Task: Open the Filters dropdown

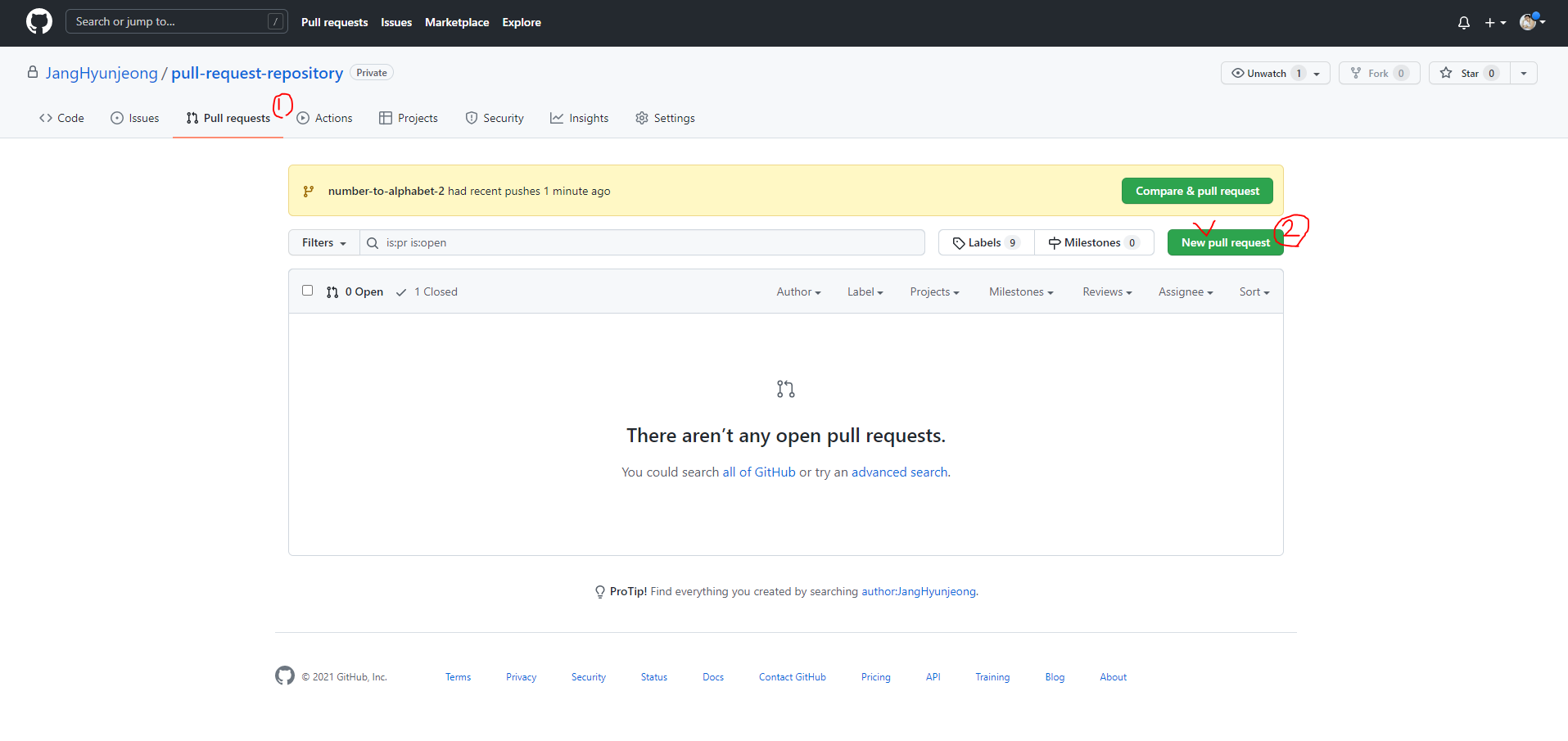Action: [x=324, y=242]
